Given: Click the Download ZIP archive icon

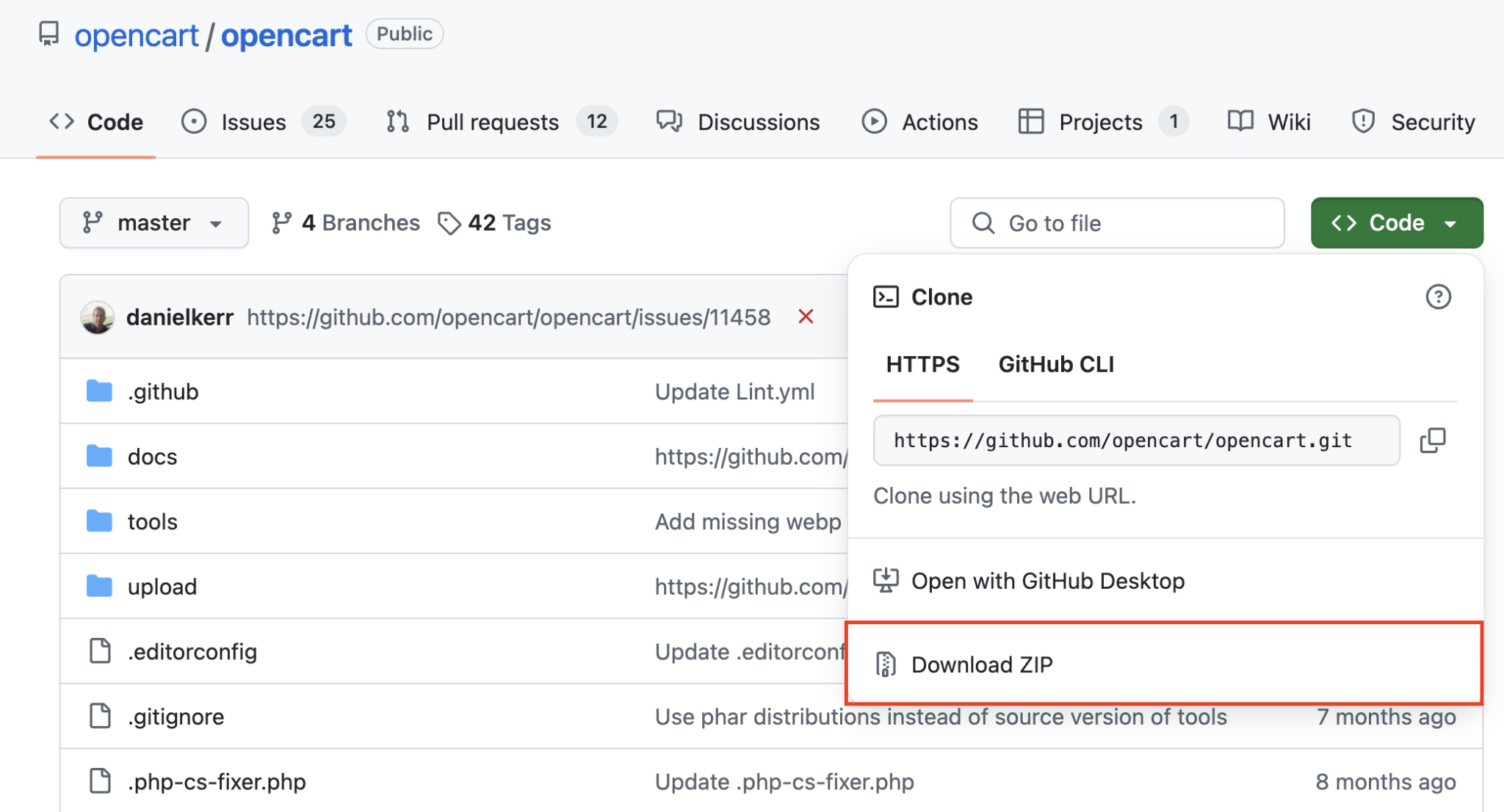Looking at the screenshot, I should point(887,664).
